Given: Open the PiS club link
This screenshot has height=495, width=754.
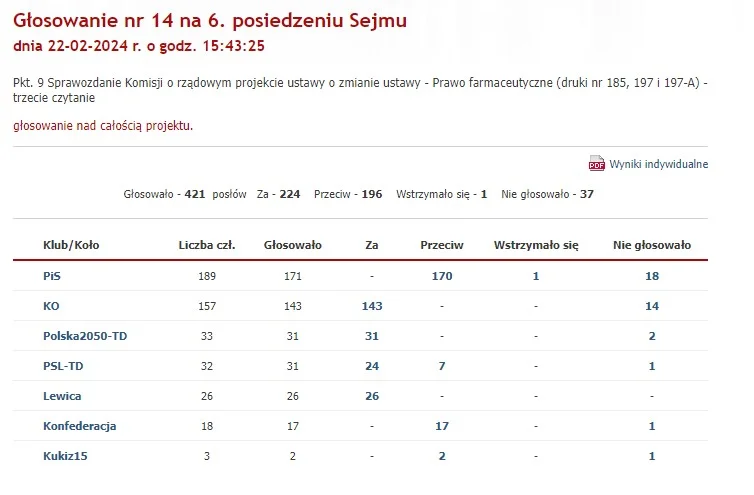Looking at the screenshot, I should [x=51, y=276].
